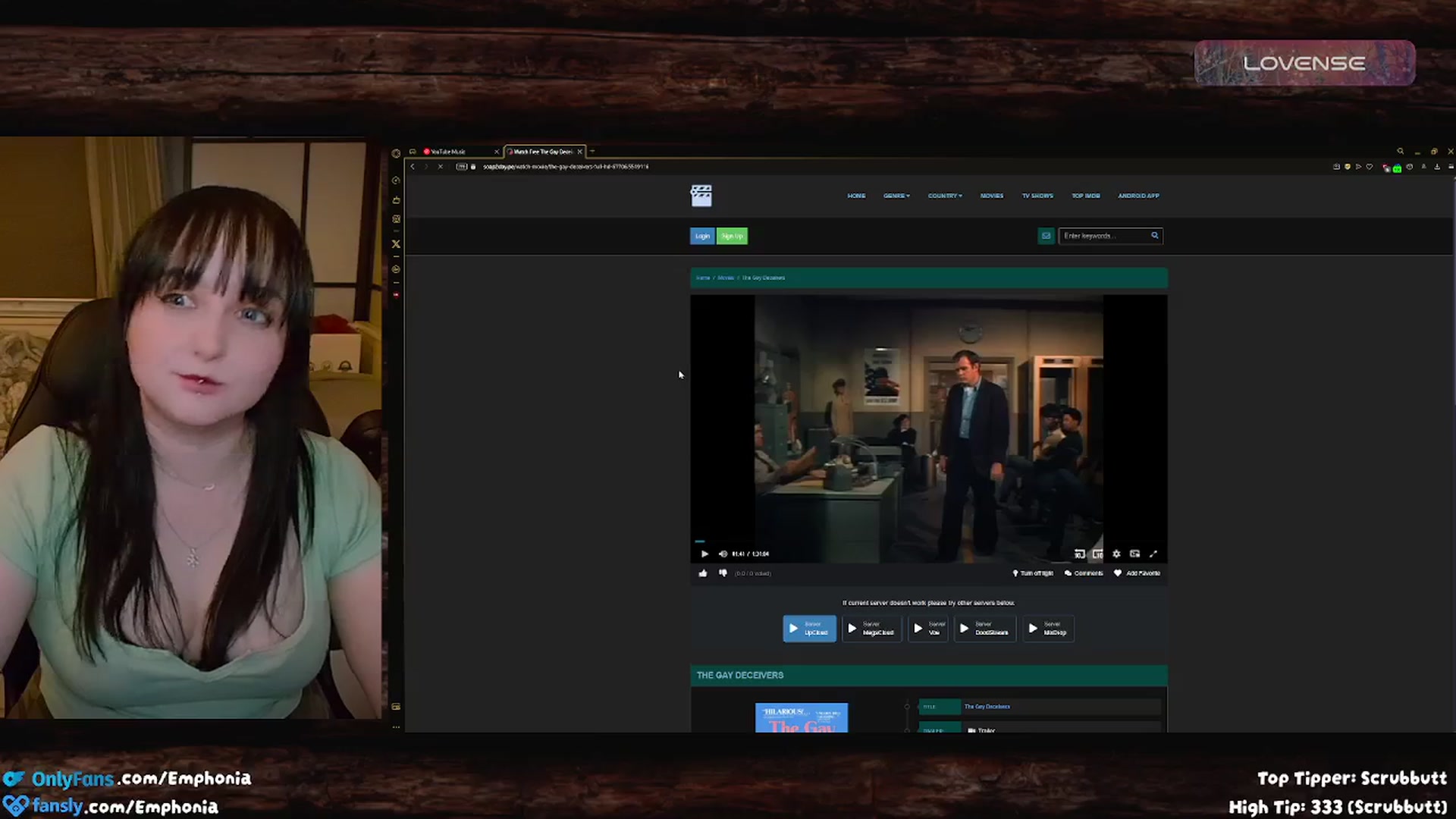Screen dimensions: 1456x819
Task: Click the video progress bar
Action: (x=928, y=541)
